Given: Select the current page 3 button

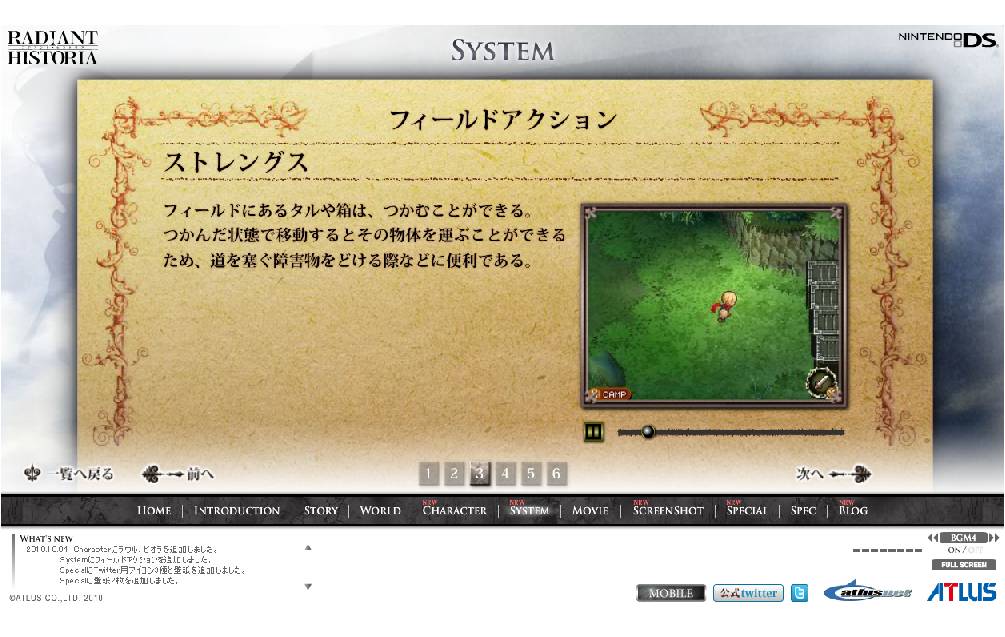Looking at the screenshot, I should coord(479,474).
